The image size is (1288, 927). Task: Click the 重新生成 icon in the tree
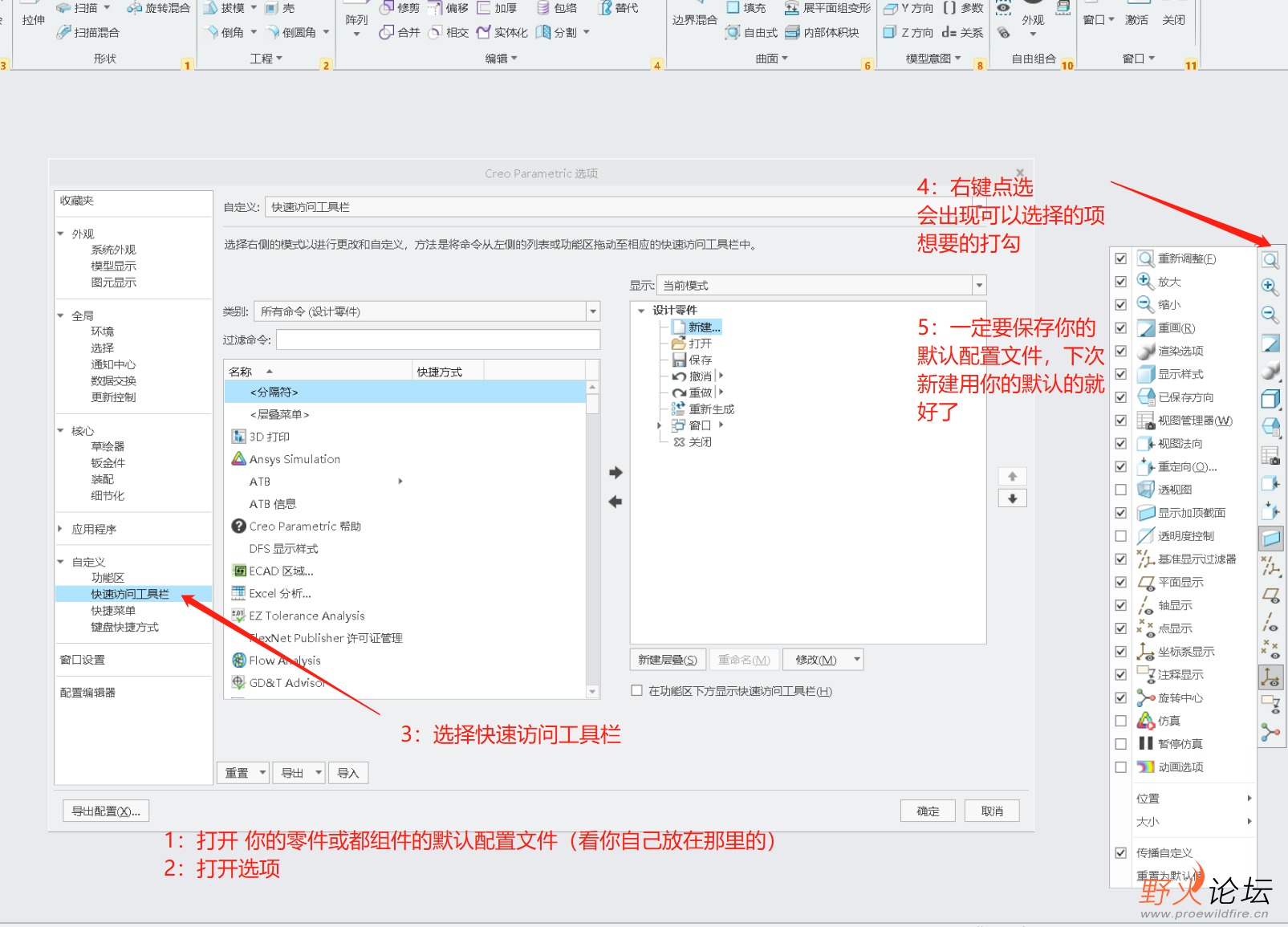(x=679, y=409)
